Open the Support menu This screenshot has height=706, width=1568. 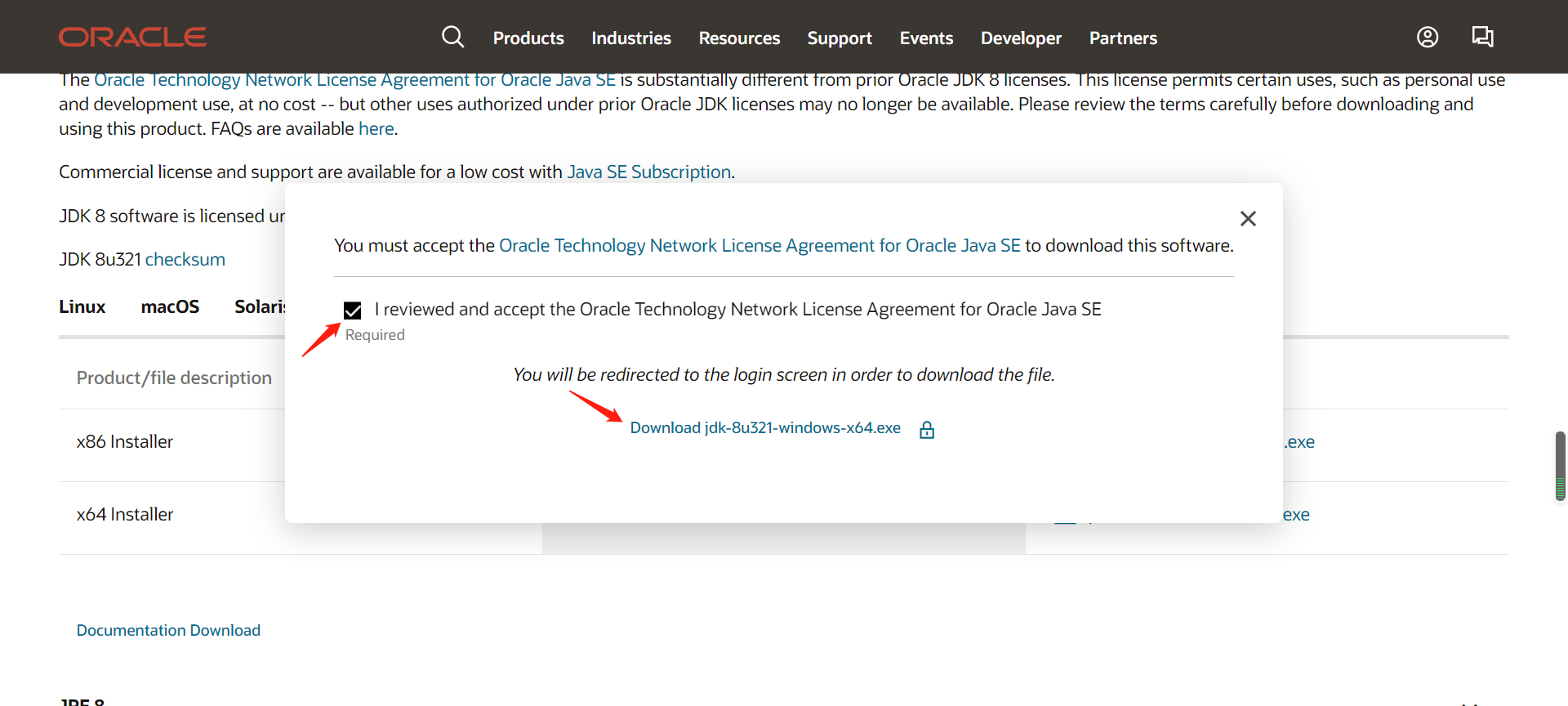[x=840, y=38]
